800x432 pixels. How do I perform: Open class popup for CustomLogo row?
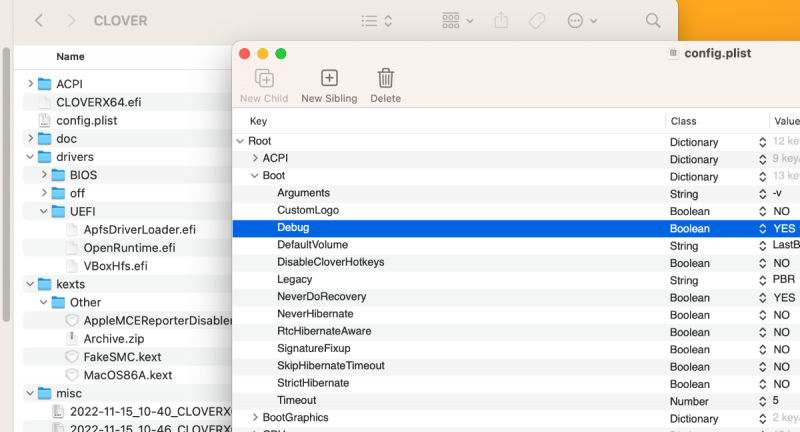[x=762, y=212]
